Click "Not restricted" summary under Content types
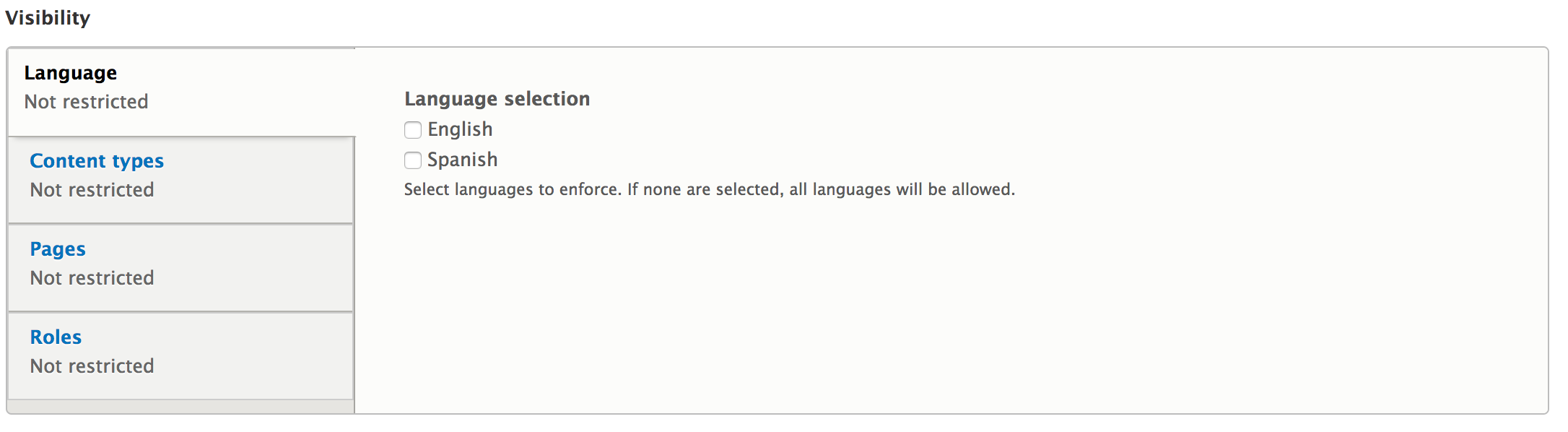Image resolution: width=1568 pixels, height=432 pixels. click(x=92, y=190)
